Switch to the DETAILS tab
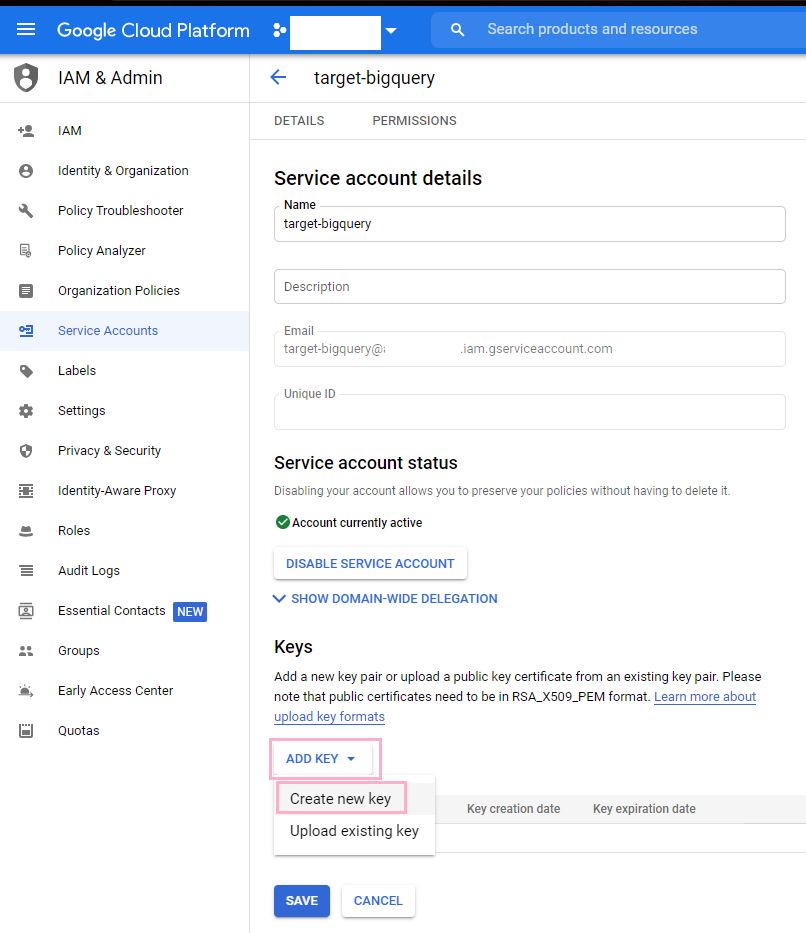This screenshot has height=933, width=806. 299,121
